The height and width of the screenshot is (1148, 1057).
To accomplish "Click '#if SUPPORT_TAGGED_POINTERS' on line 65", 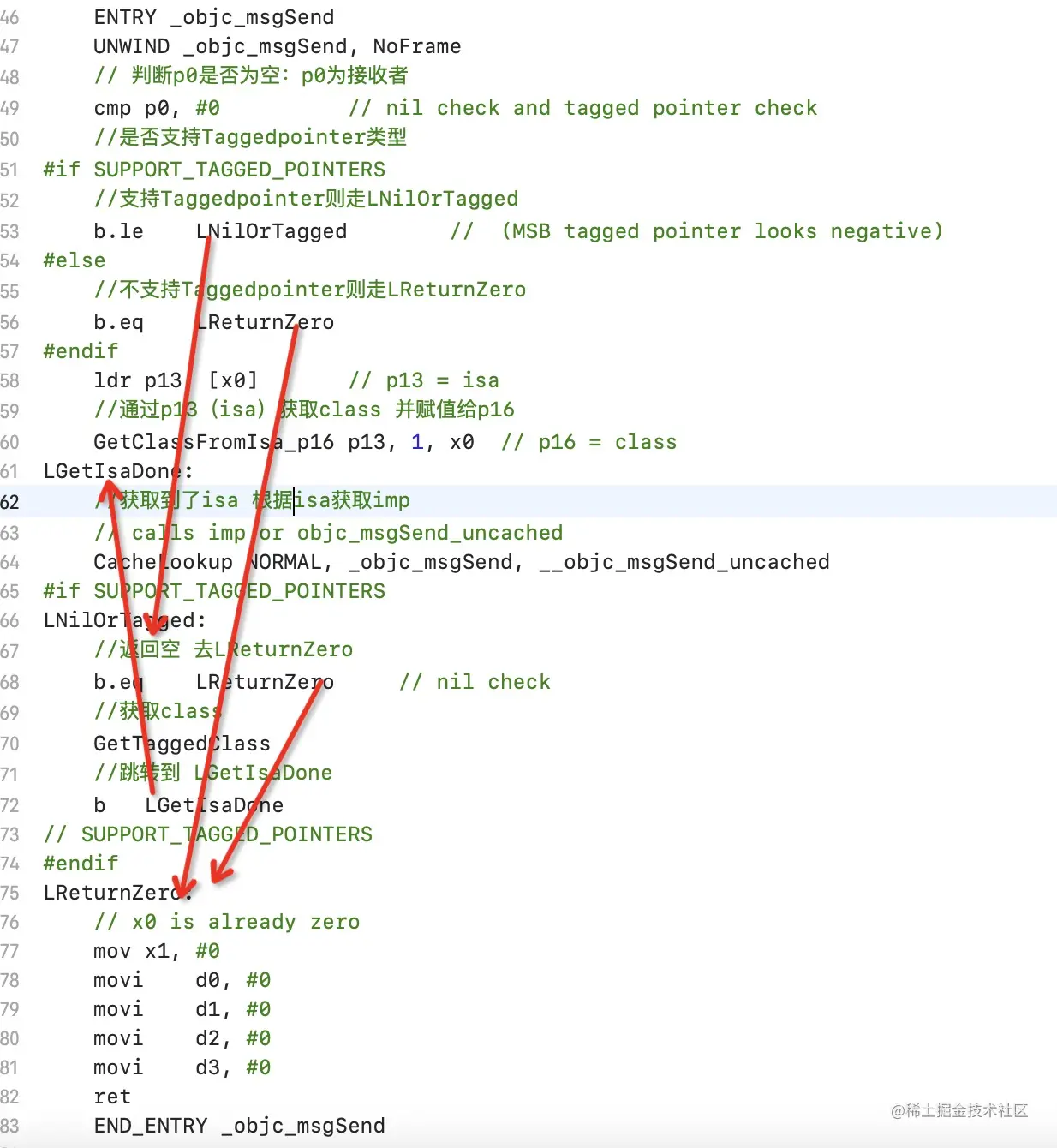I will pos(214,591).
